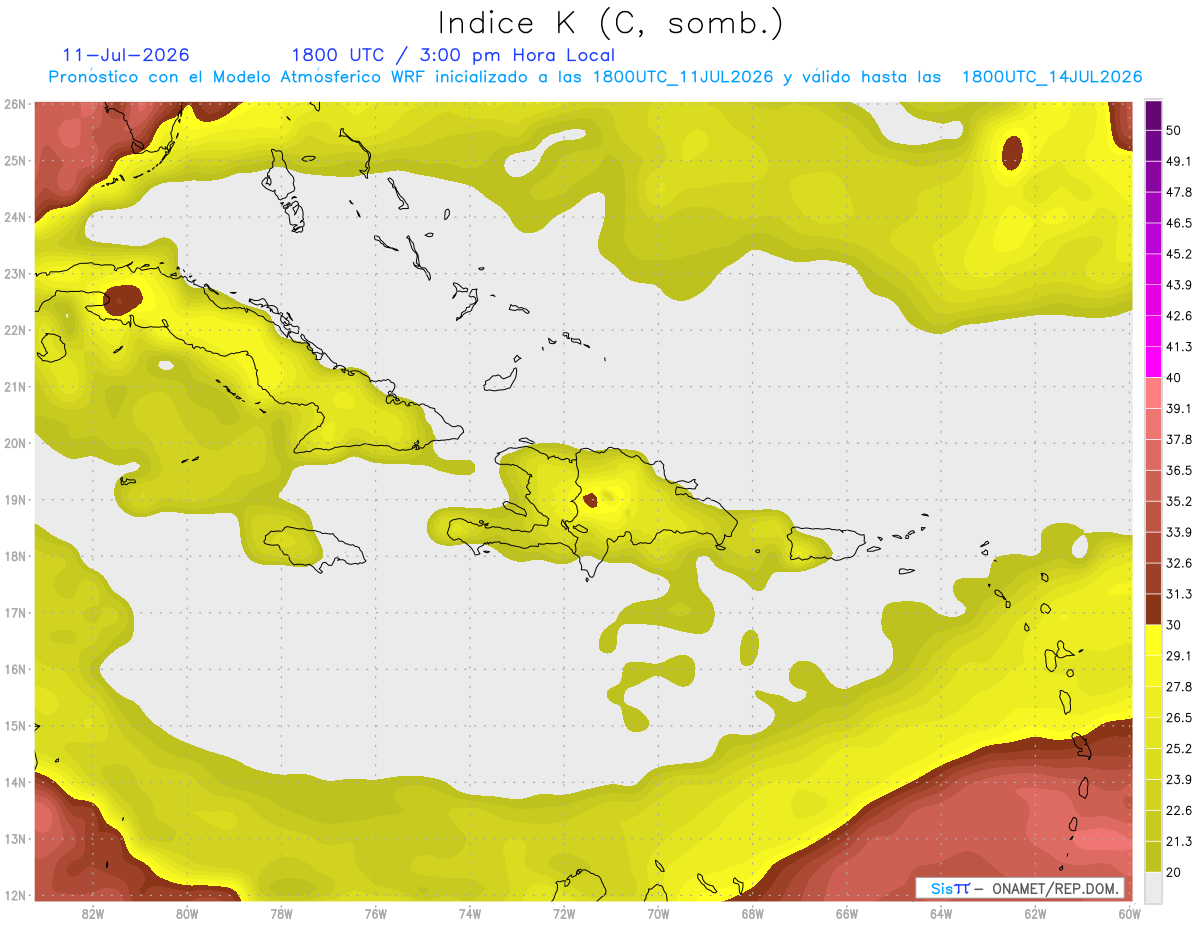1200x927 pixels.
Task: Click the gray swatch below 20 on legend
Action: pos(1153,886)
